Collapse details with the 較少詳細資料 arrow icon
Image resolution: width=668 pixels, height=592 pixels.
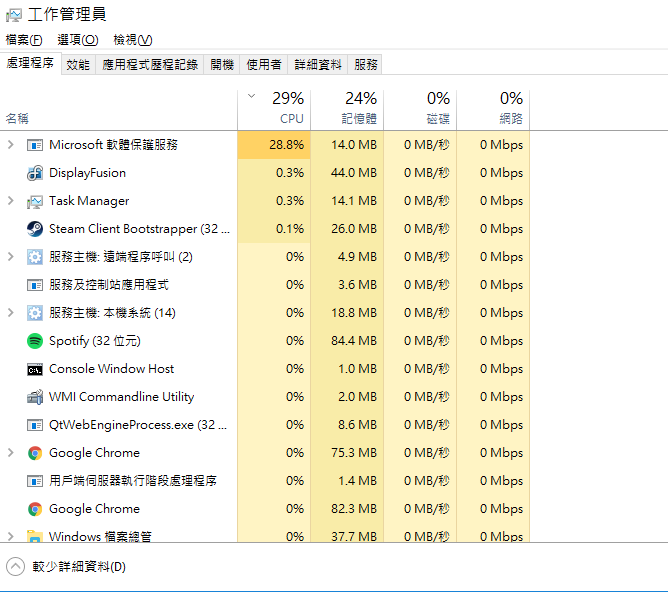pos(15,566)
